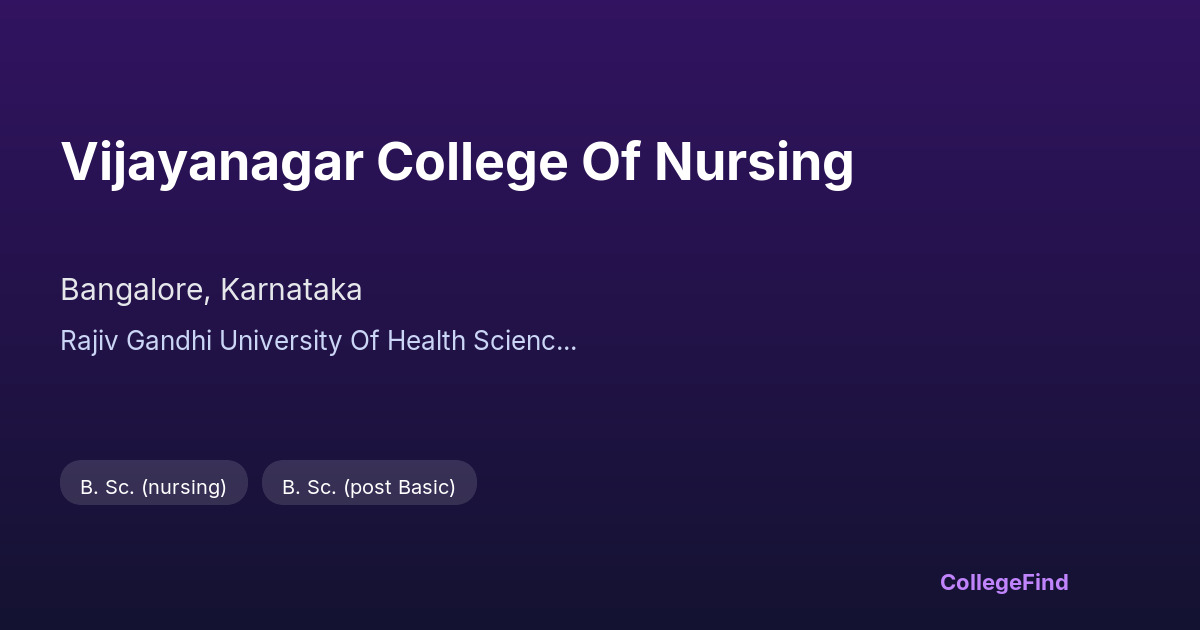Select the Bangalore, Karnataka location text
Viewport: 1200px width, 630px height.
coord(211,290)
